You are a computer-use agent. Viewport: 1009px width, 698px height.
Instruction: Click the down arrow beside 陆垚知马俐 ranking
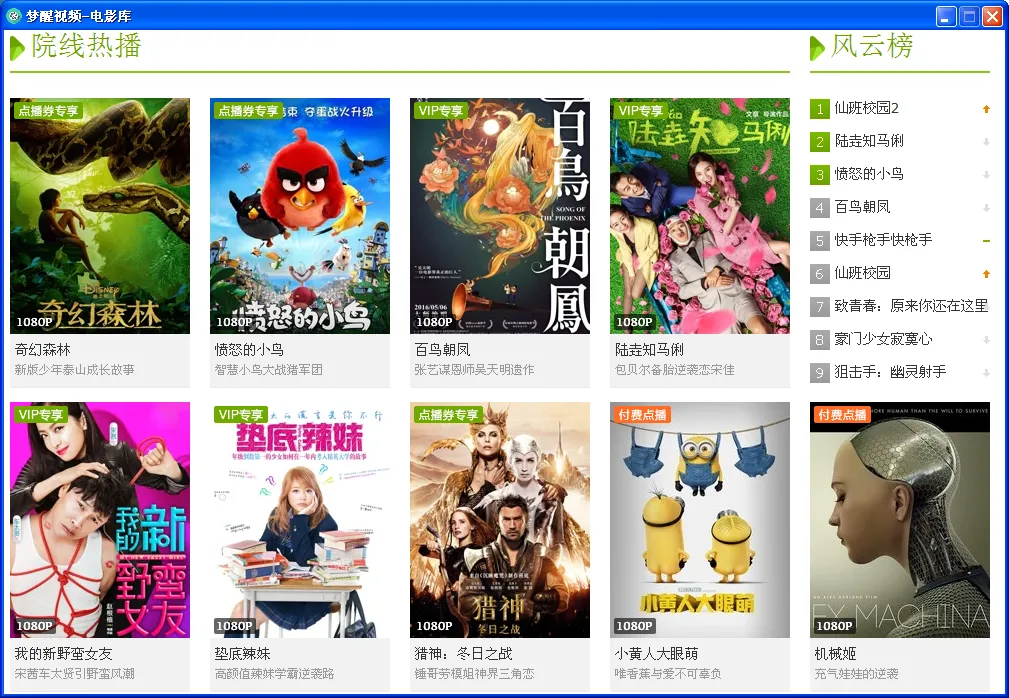coord(986,142)
